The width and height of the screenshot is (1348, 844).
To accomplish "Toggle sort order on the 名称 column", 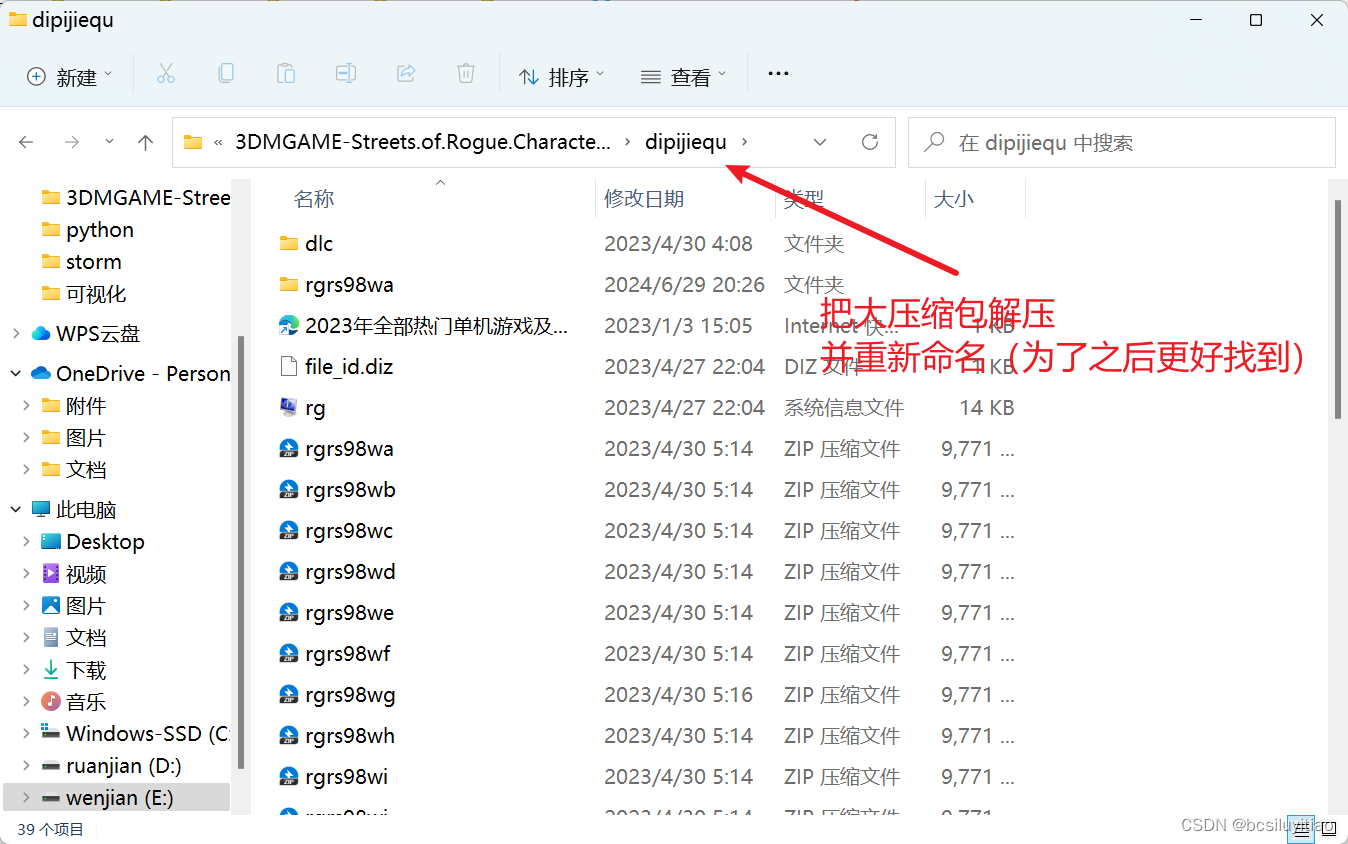I will pyautogui.click(x=313, y=198).
